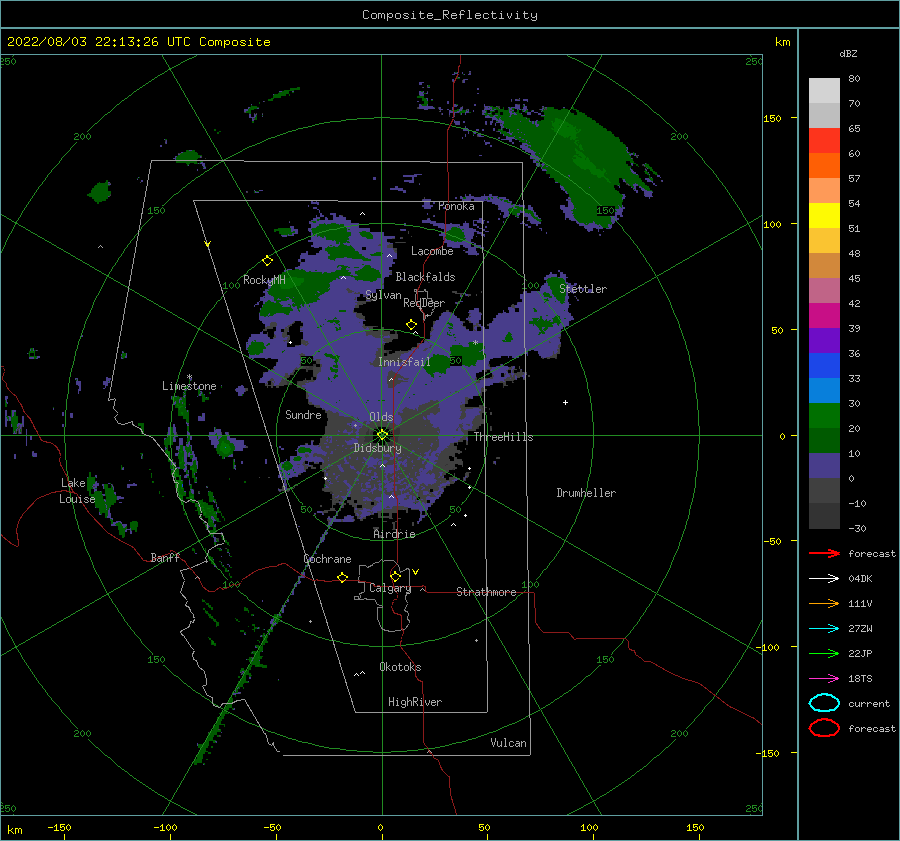Click the RedDeer city label
This screenshot has height=841, width=900.
pyautogui.click(x=424, y=303)
